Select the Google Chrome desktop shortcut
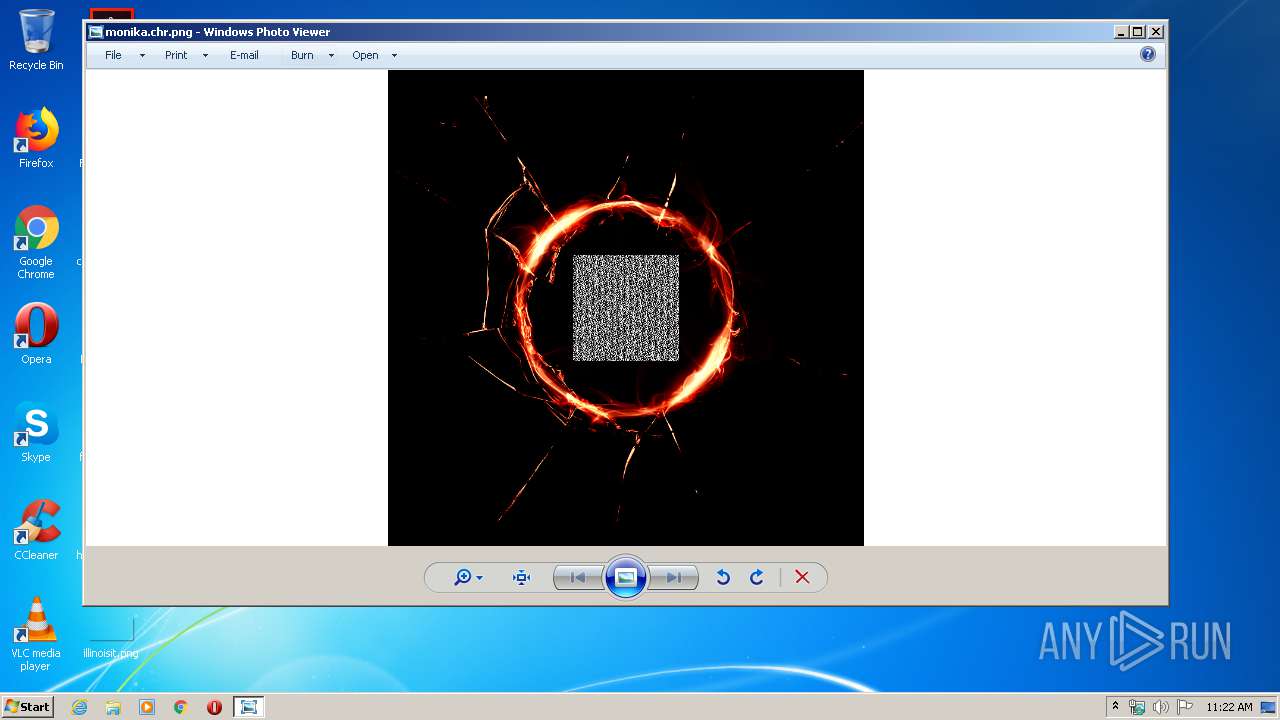 [x=36, y=242]
